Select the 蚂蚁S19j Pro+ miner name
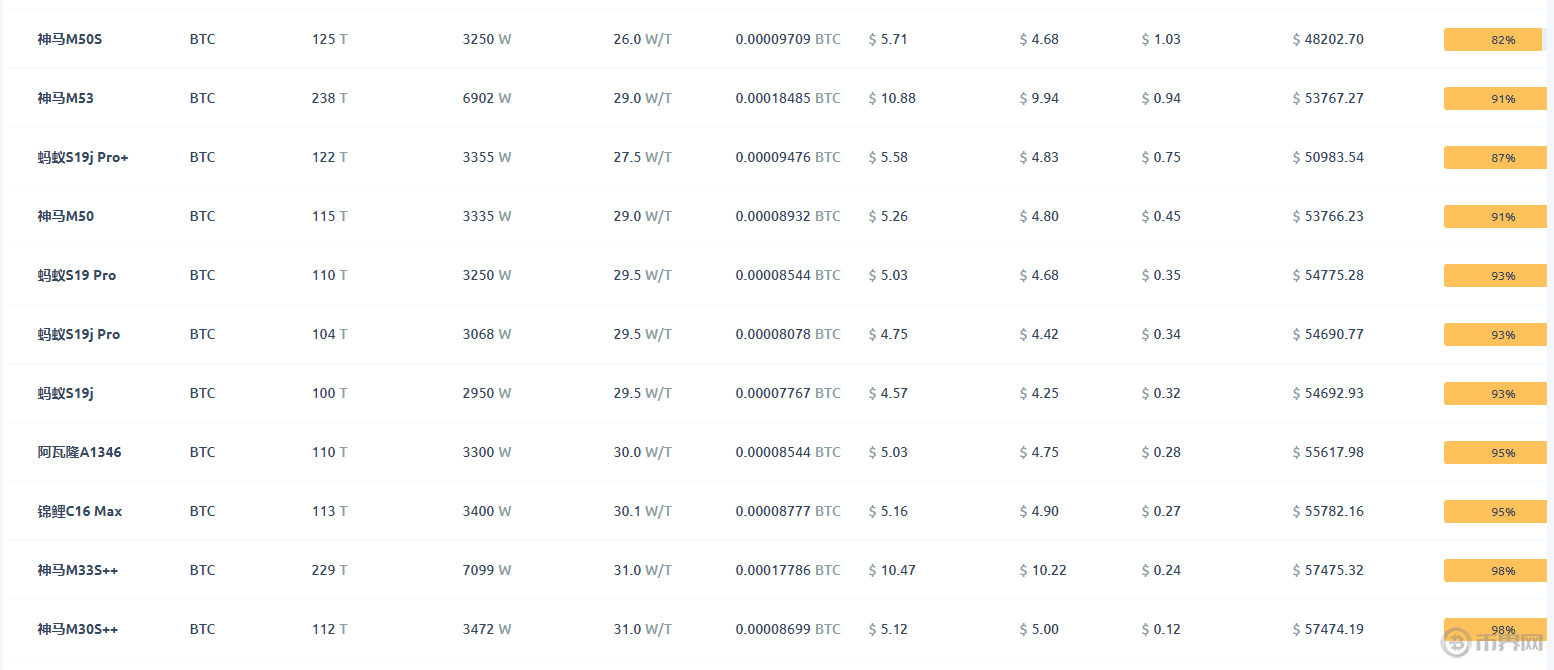 [x=83, y=157]
